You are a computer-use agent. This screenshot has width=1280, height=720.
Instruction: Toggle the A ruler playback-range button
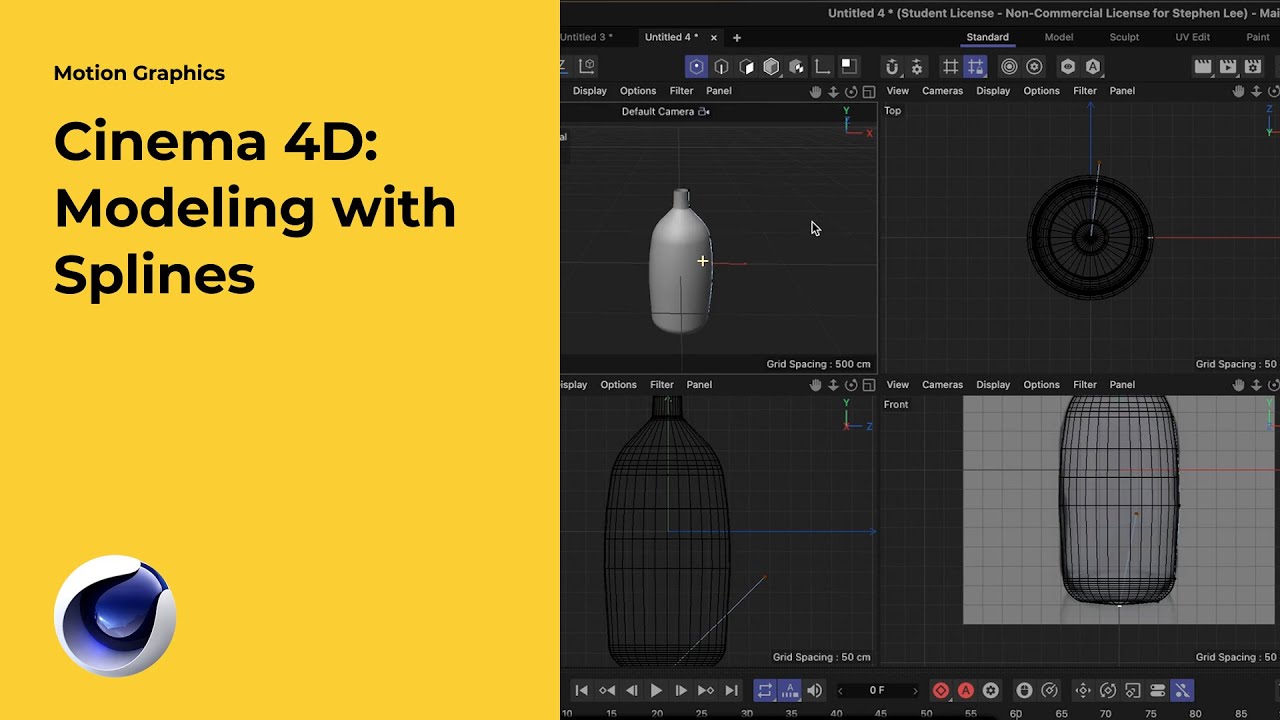tap(790, 690)
